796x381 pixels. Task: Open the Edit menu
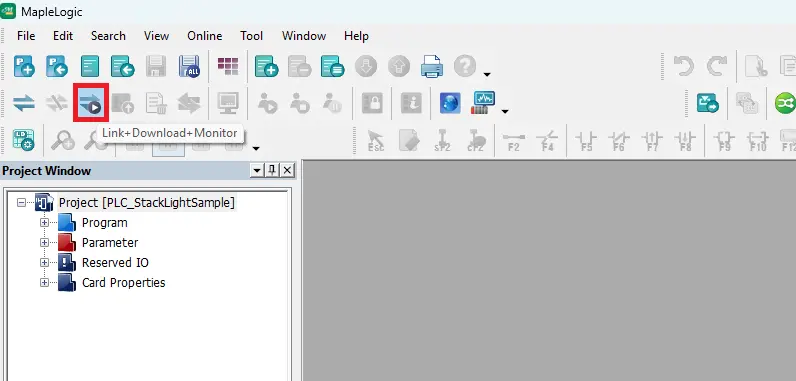coord(63,36)
